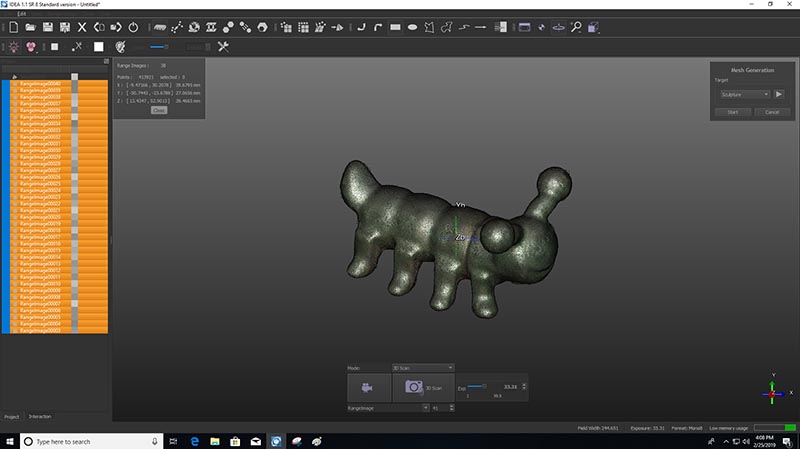Open the RangeImage dropdown below scan buttons
800x449 pixels.
point(388,408)
